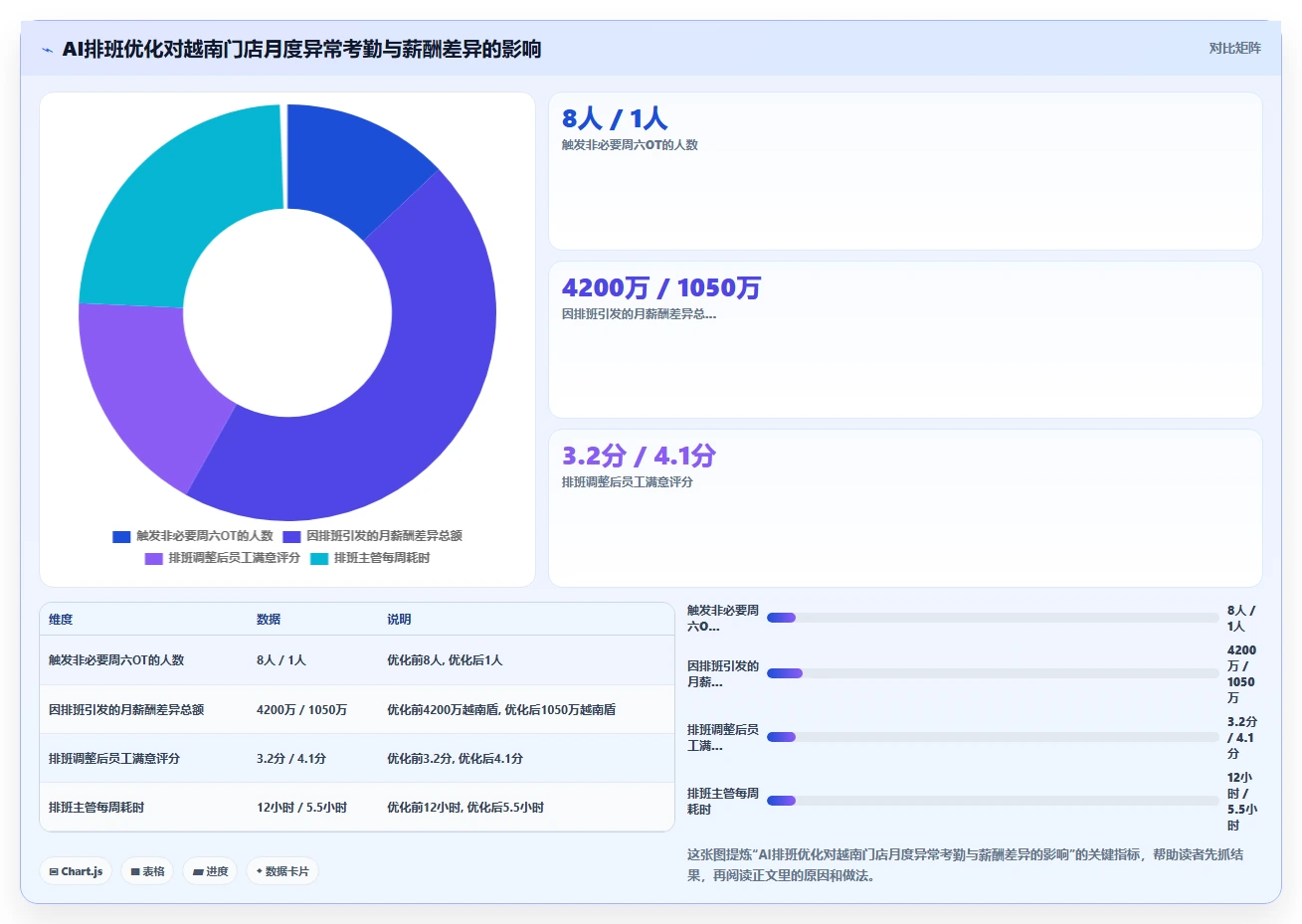Select the 排班调整后员工满意评分 table row
The image size is (1302, 924).
pyautogui.click(x=357, y=758)
